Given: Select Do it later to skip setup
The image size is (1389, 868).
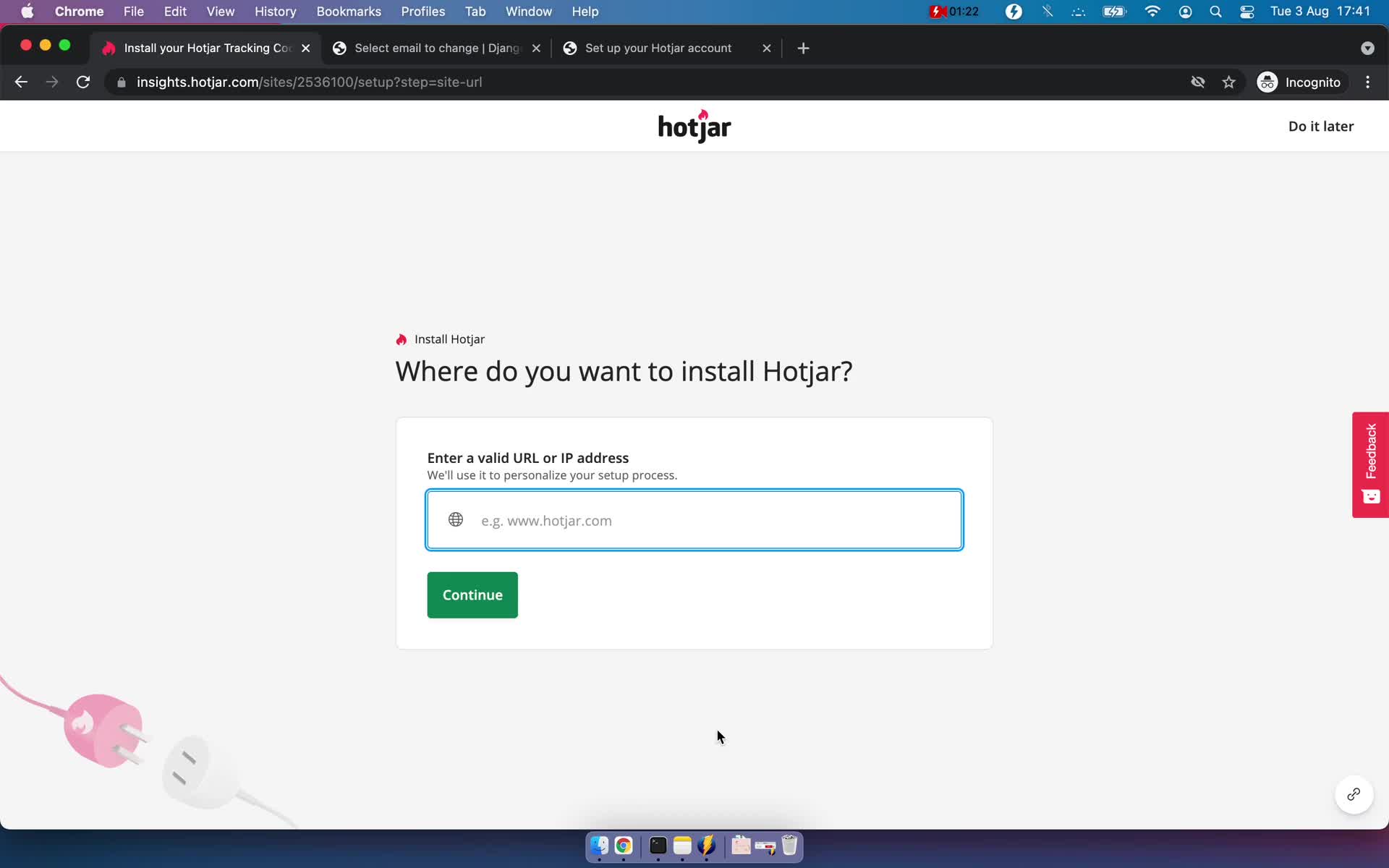Looking at the screenshot, I should point(1321,126).
